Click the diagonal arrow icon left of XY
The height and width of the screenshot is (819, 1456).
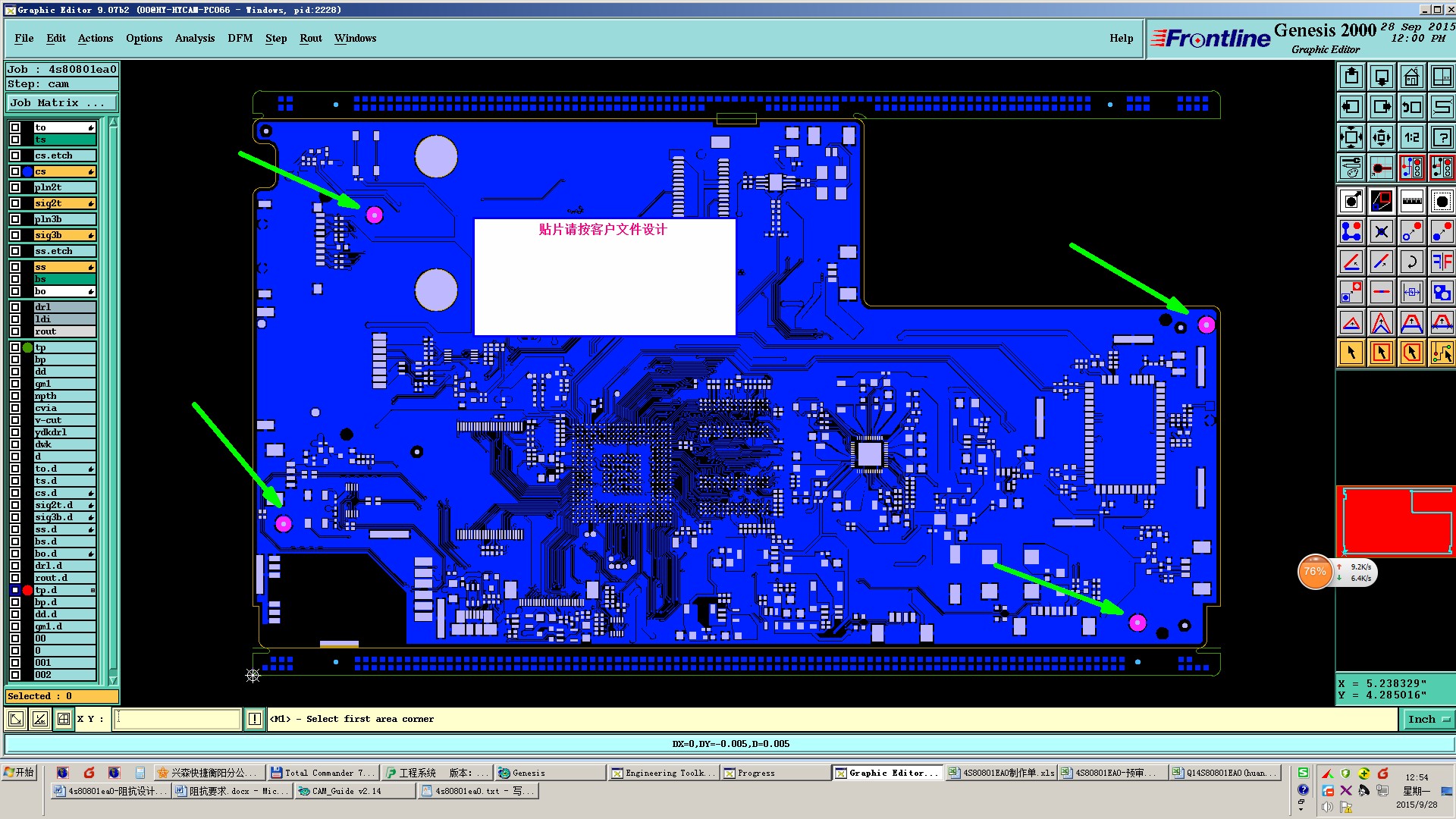coord(16,719)
